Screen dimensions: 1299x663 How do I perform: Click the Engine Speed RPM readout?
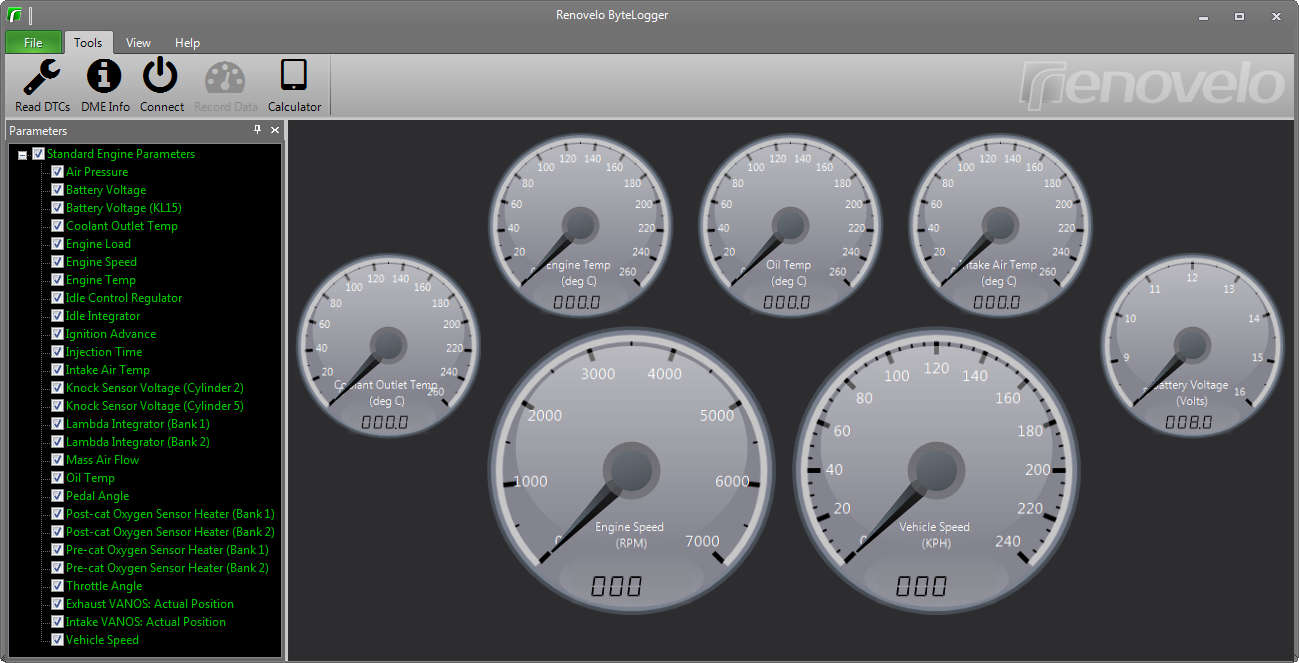coord(616,586)
